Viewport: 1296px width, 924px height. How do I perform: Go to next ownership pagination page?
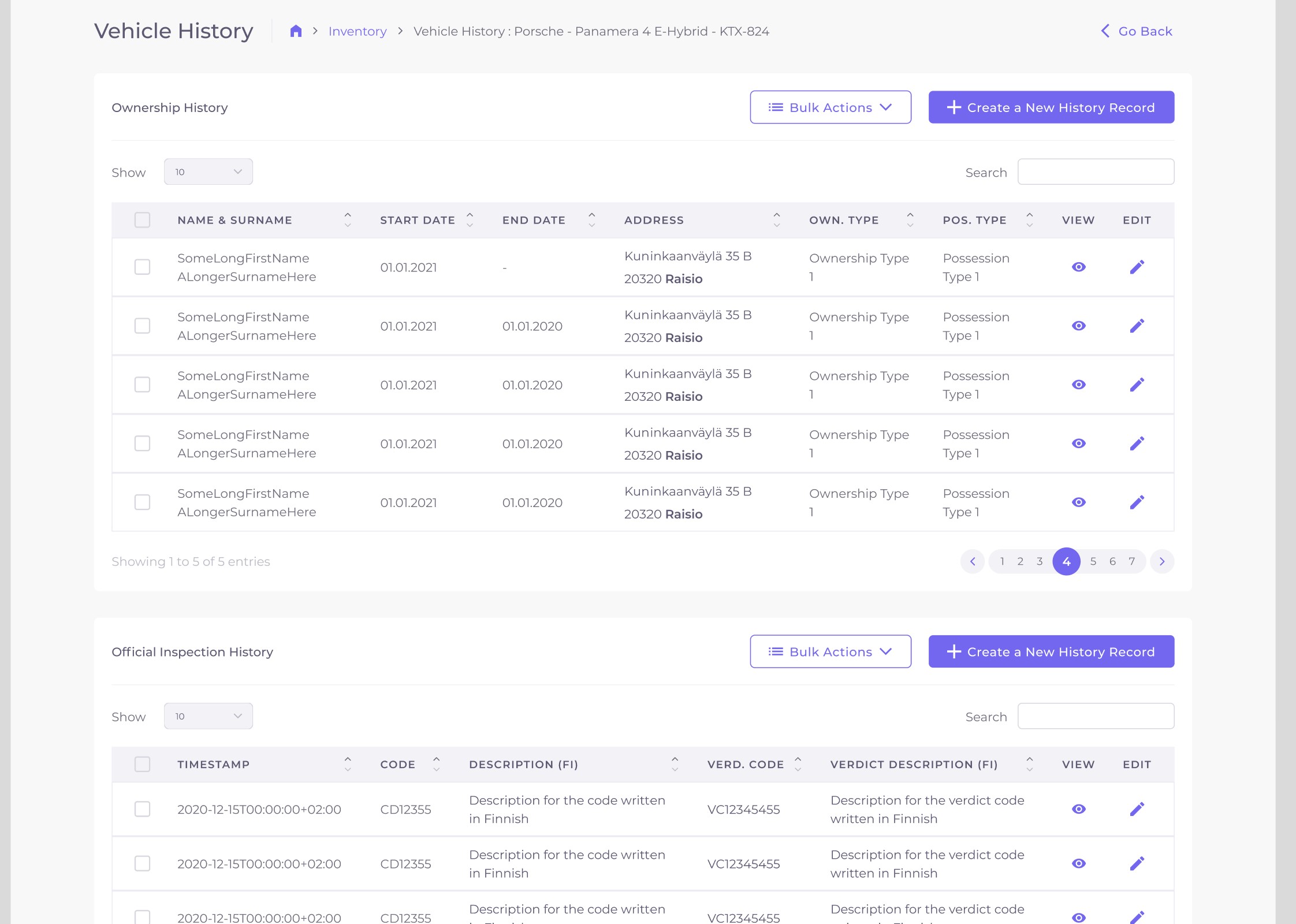(x=1162, y=561)
